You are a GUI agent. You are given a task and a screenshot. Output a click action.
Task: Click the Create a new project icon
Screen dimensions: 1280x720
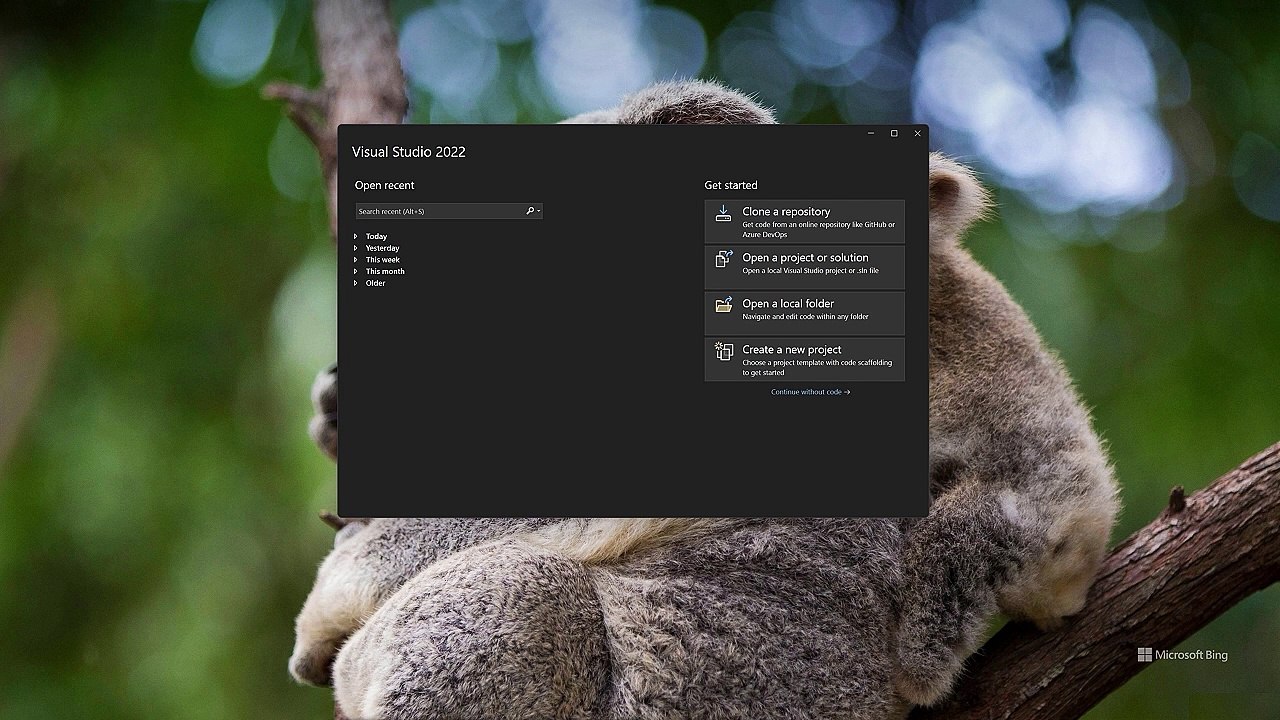[x=723, y=351]
